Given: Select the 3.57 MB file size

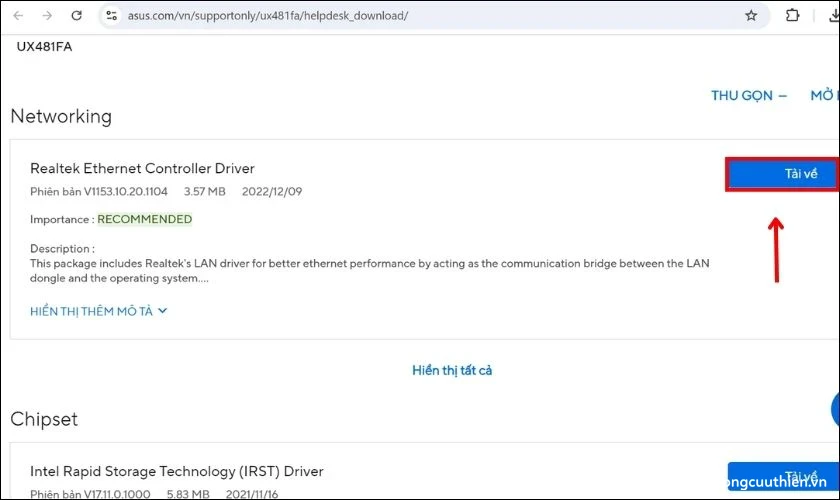Looking at the screenshot, I should point(205,191).
